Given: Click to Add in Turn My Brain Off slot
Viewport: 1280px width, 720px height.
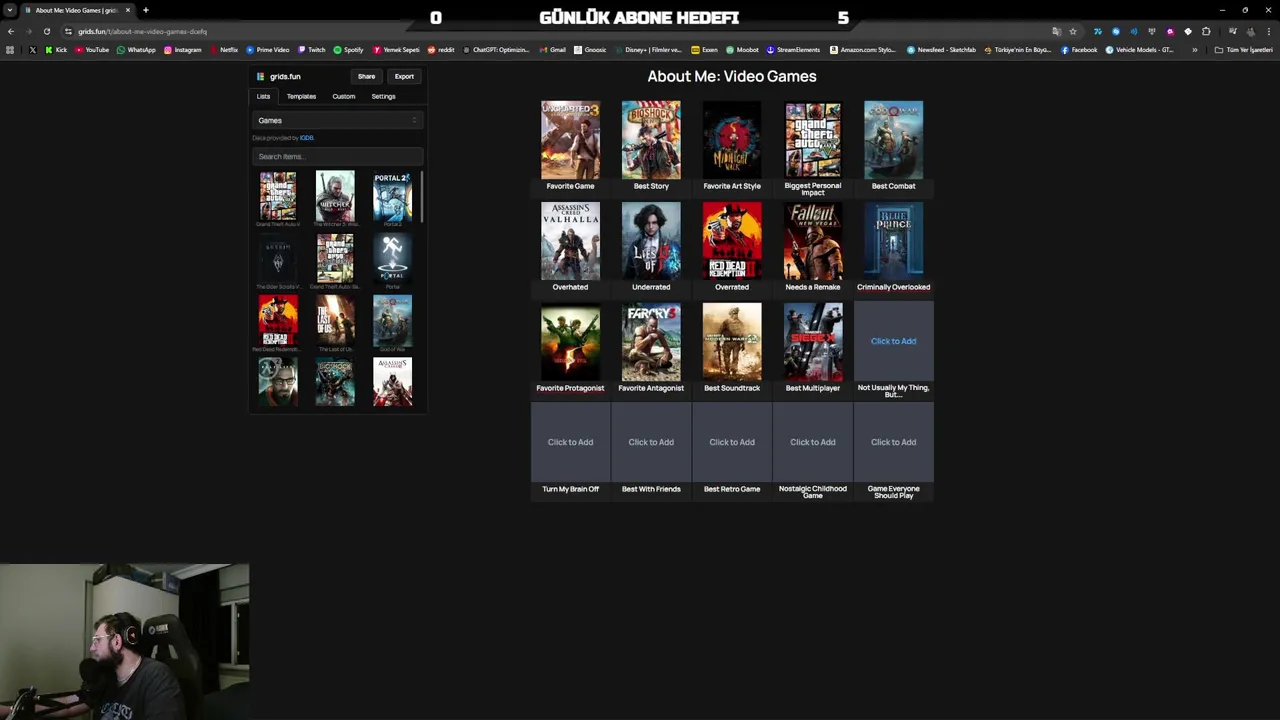Looking at the screenshot, I should point(570,442).
